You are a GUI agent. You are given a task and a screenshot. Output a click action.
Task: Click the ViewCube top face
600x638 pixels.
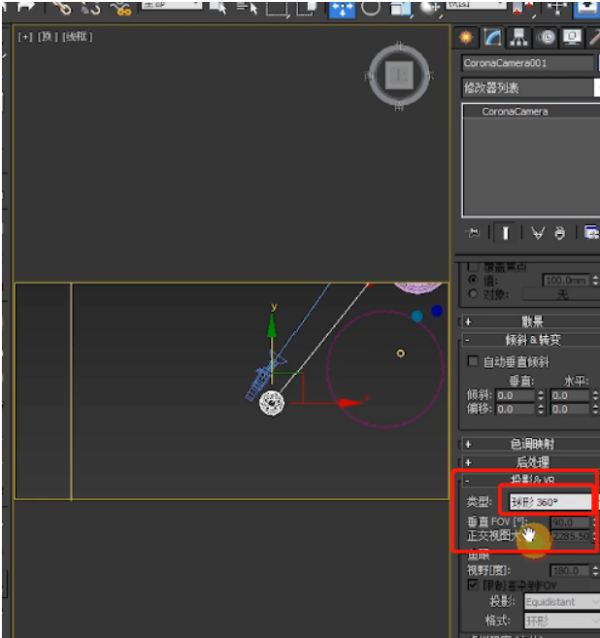399,75
